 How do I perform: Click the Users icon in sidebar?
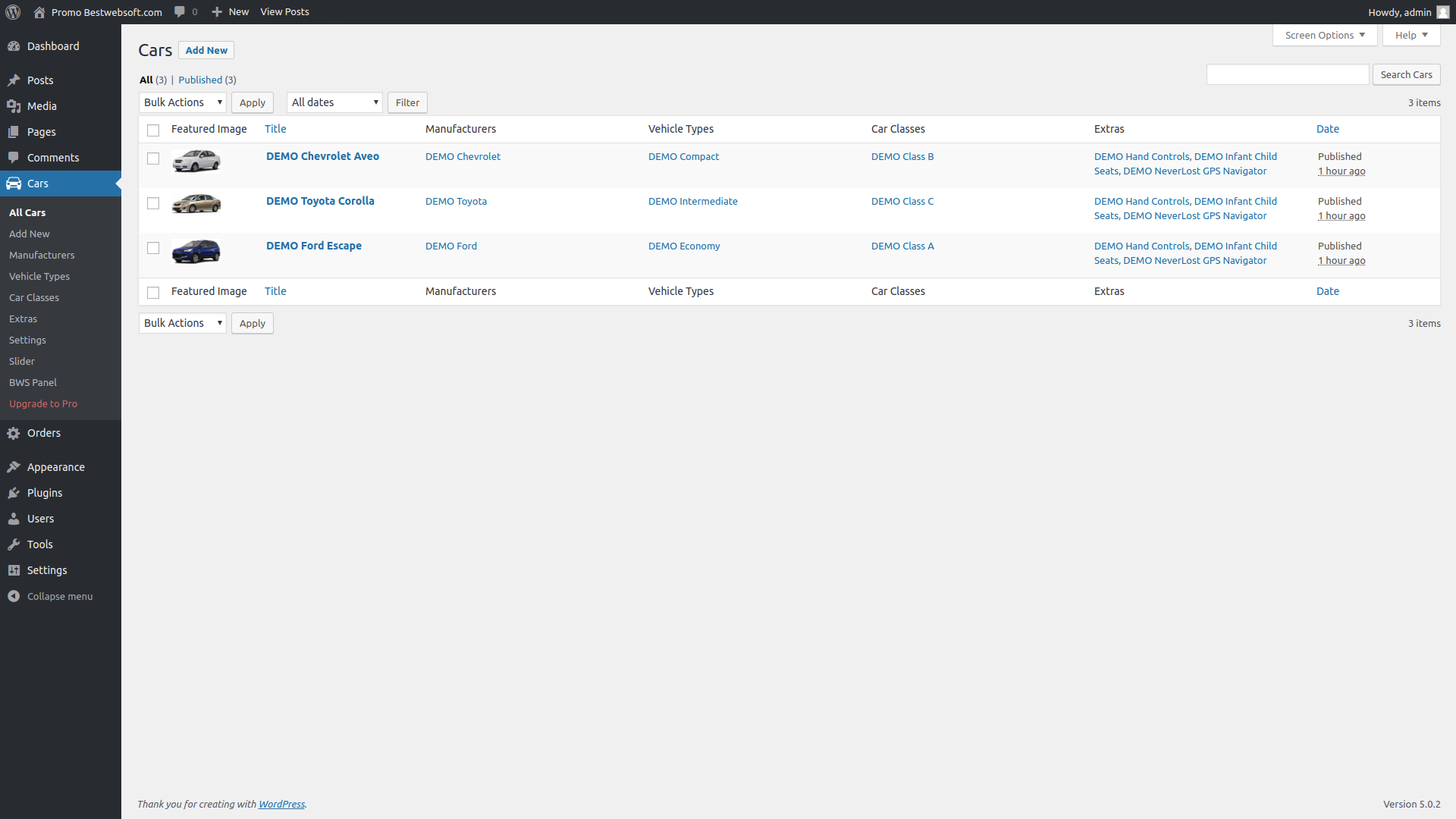(x=14, y=519)
